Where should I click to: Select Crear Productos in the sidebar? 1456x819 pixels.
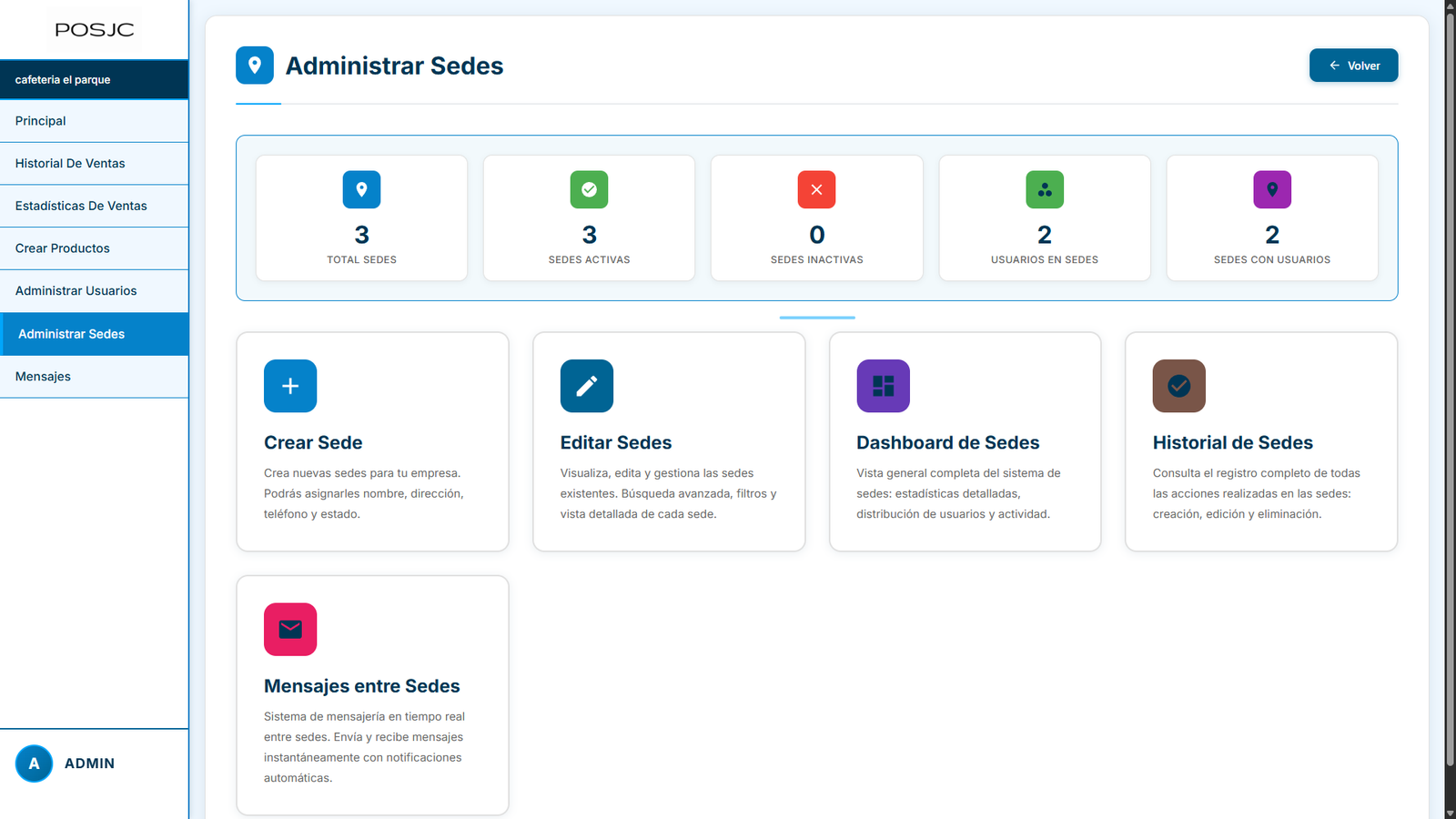coord(62,248)
